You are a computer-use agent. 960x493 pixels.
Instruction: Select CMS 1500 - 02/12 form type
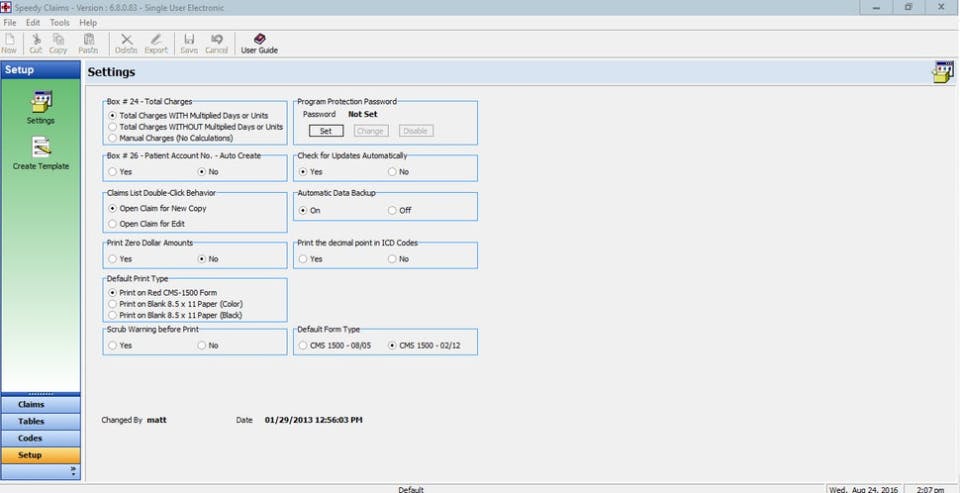(392, 345)
